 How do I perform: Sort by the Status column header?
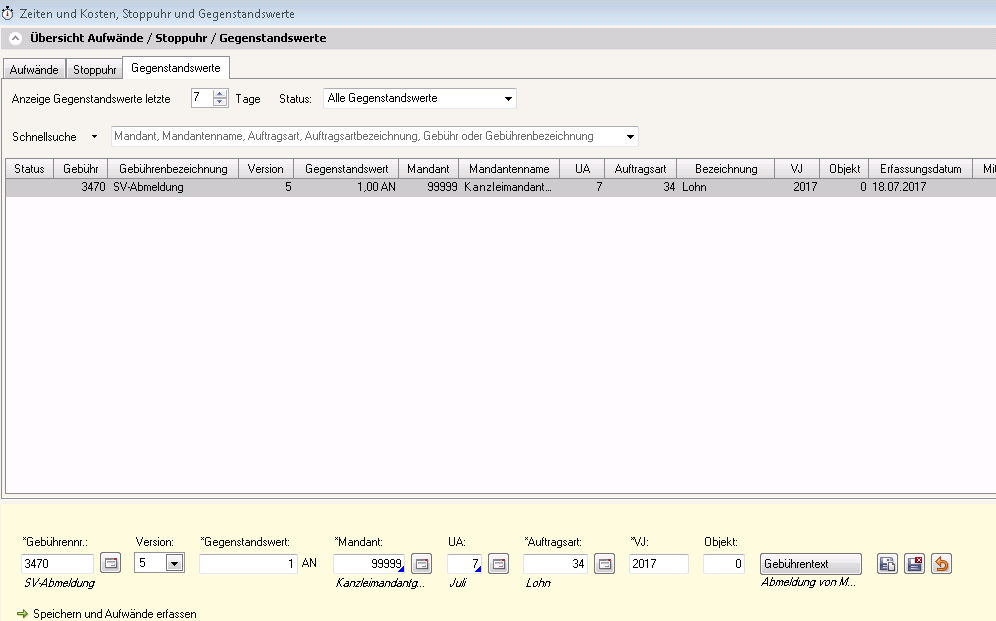click(x=29, y=169)
